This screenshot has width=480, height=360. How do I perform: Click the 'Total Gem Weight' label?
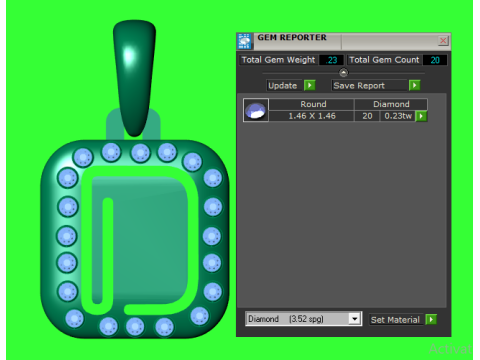tap(278, 60)
